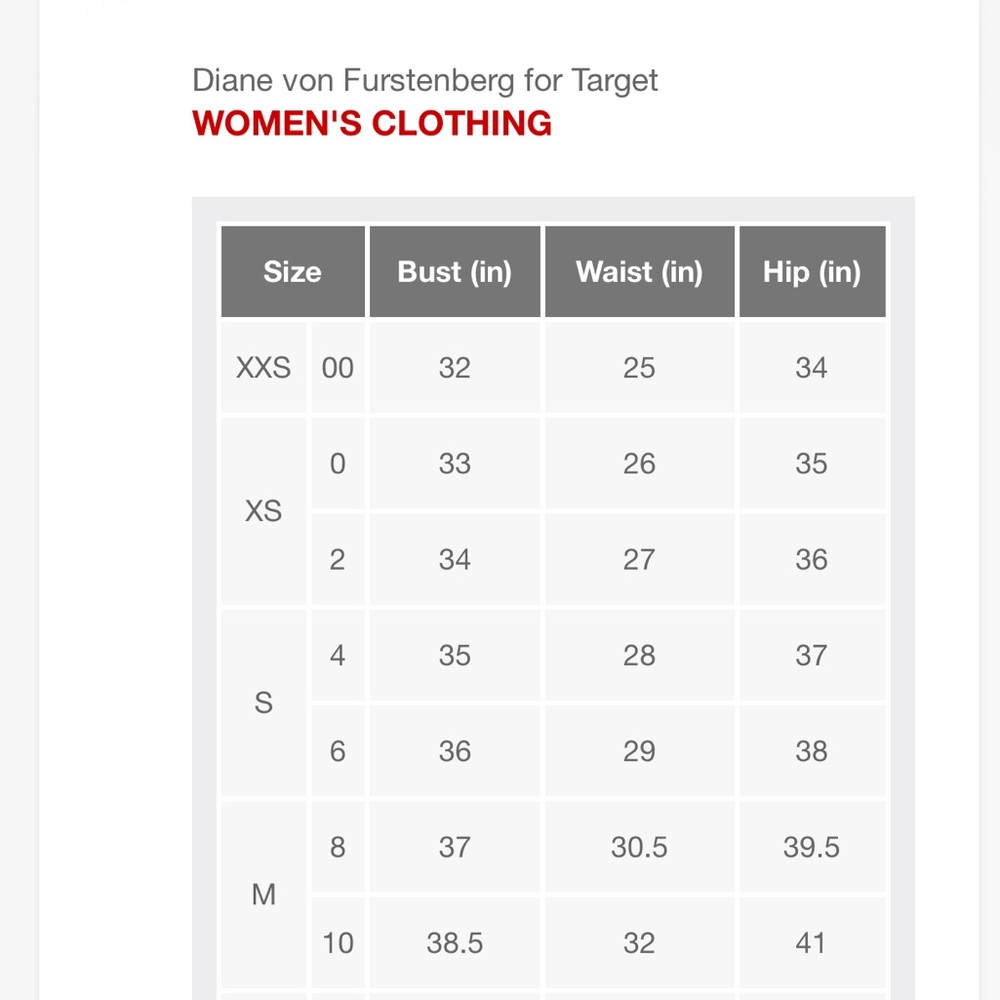This screenshot has width=1000, height=1000.
Task: Click the WOMEN'S CLOTHING heading
Action: (372, 123)
